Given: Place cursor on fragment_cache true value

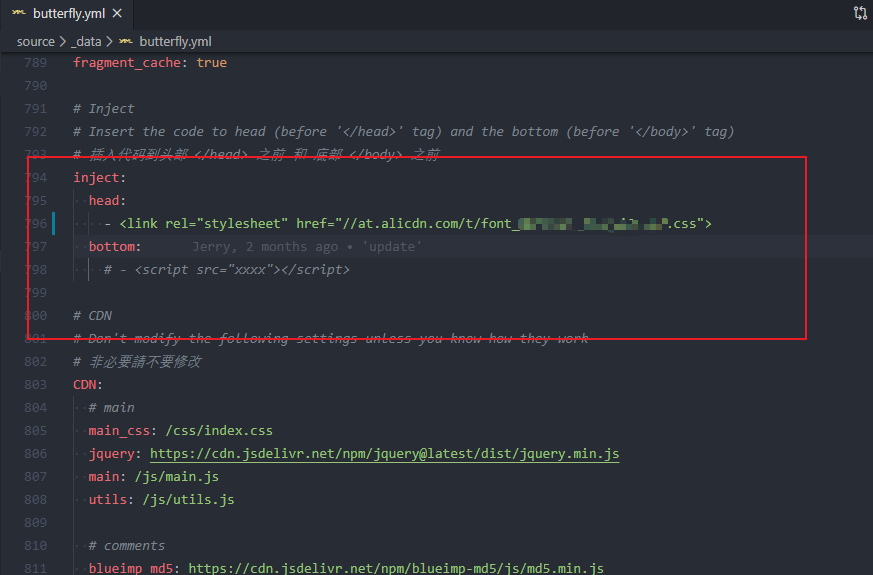Looking at the screenshot, I should 212,62.
